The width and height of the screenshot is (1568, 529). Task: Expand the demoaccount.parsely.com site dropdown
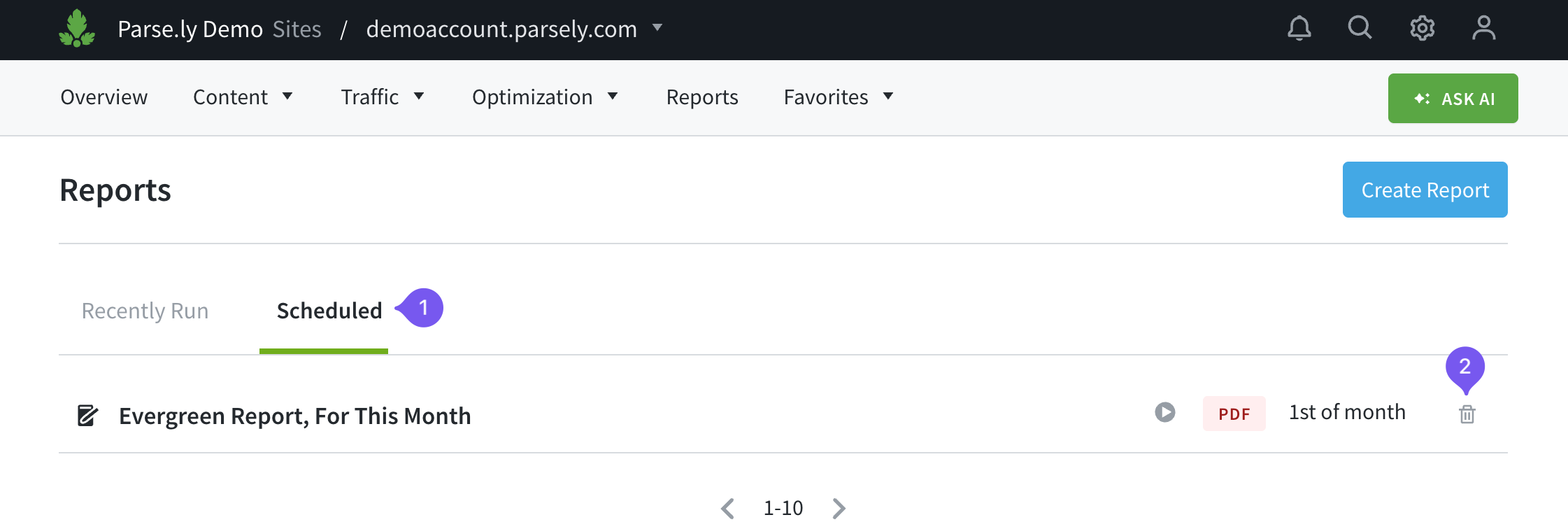coord(657,28)
